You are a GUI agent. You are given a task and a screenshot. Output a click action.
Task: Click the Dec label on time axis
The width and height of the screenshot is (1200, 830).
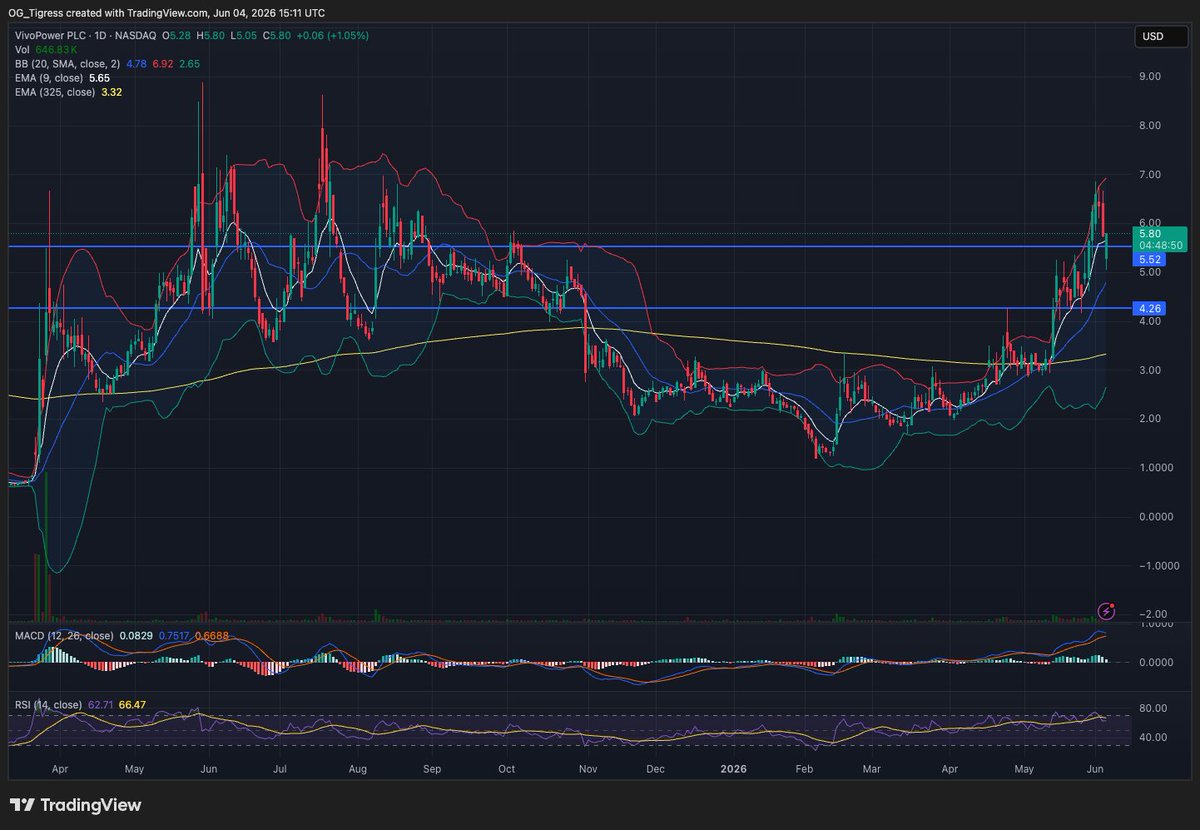pyautogui.click(x=656, y=770)
